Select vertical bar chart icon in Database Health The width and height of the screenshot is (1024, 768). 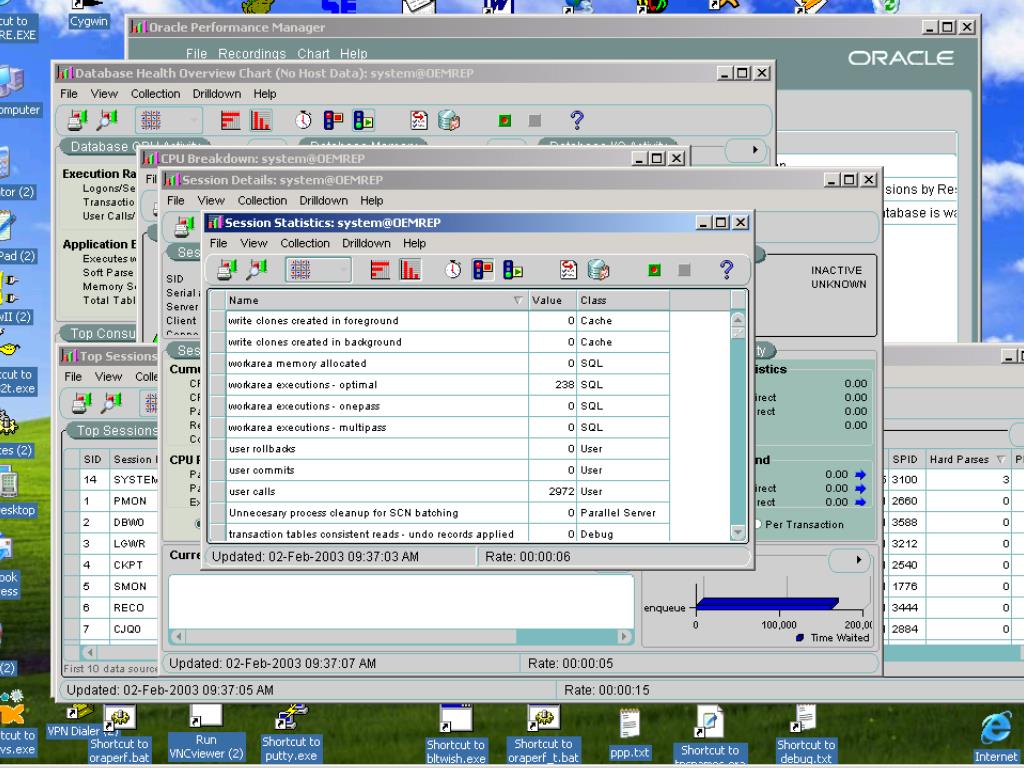click(x=261, y=120)
